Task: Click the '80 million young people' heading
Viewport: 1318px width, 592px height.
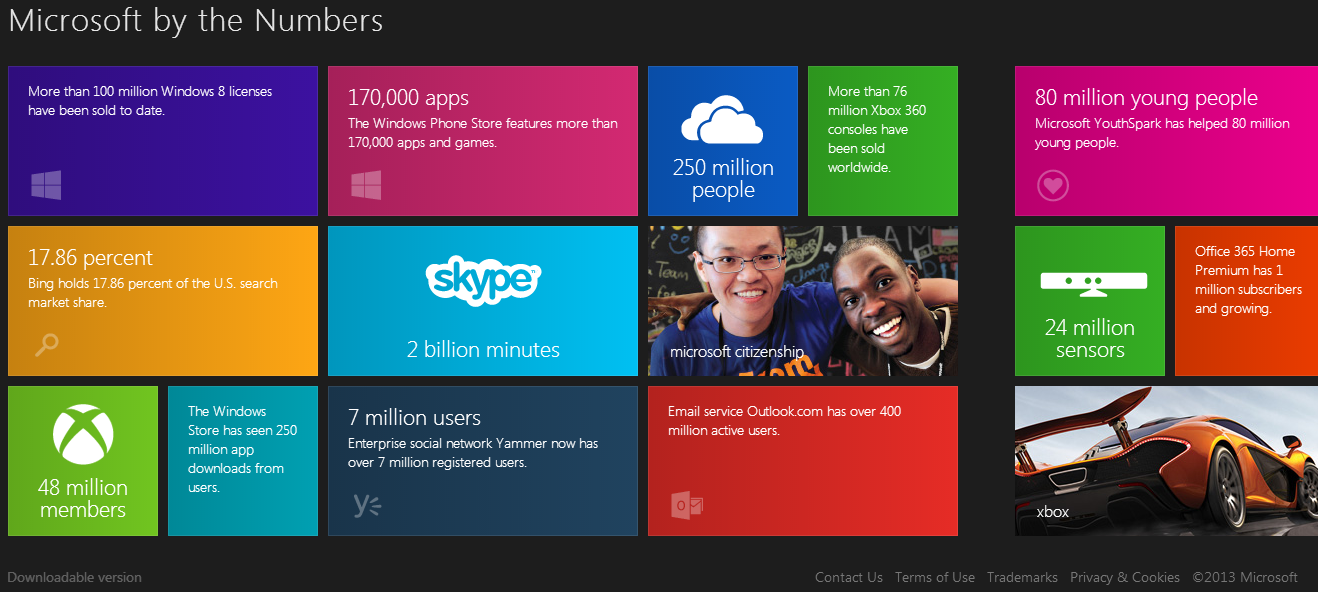Action: (x=1146, y=98)
